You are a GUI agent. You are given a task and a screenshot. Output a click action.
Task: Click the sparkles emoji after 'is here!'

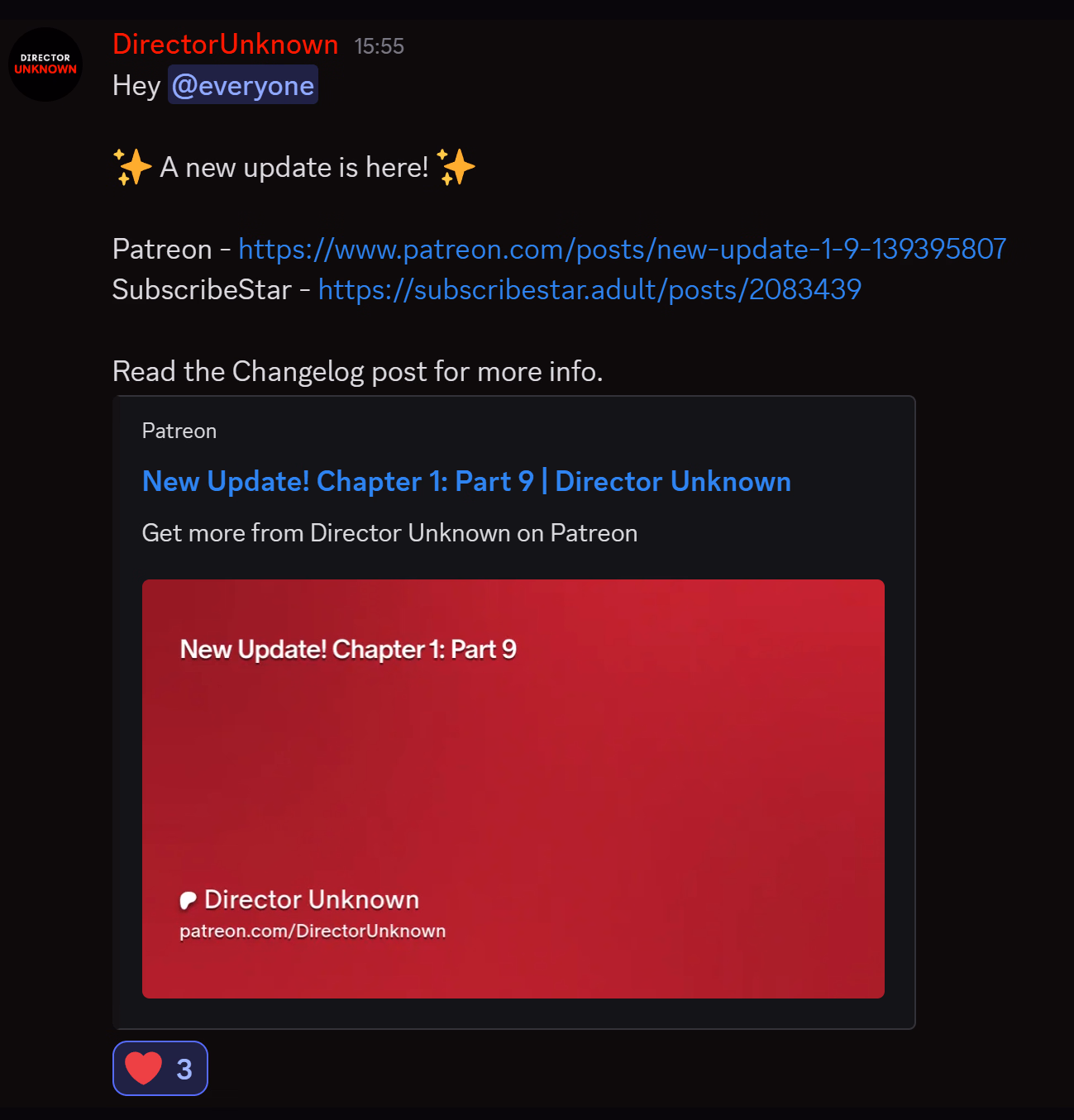point(456,167)
